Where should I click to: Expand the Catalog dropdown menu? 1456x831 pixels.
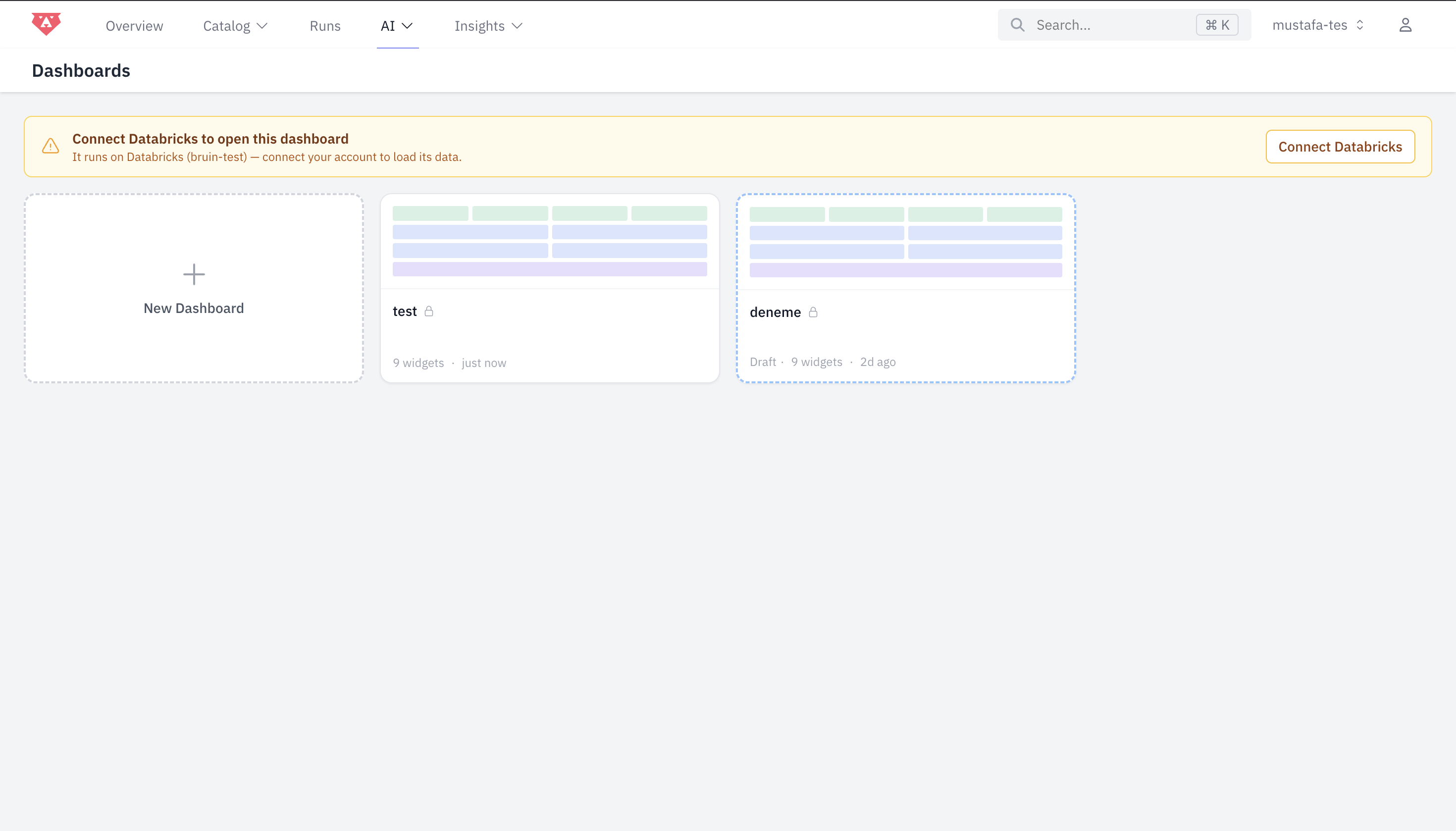235,26
